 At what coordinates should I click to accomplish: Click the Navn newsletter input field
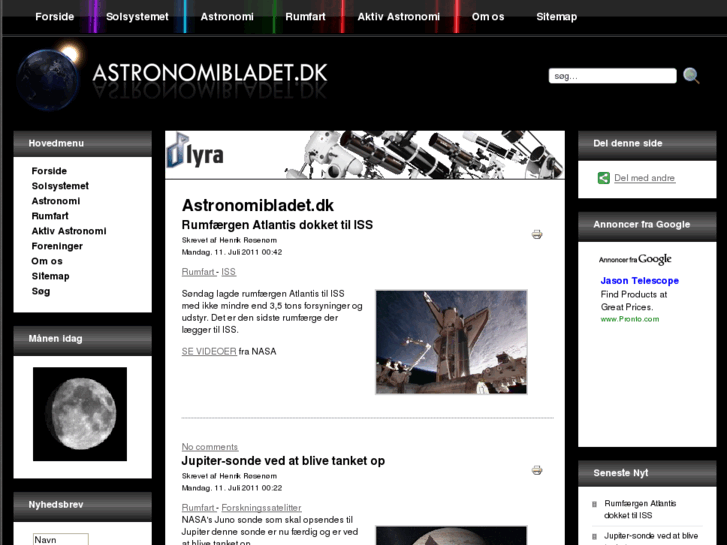[61, 539]
